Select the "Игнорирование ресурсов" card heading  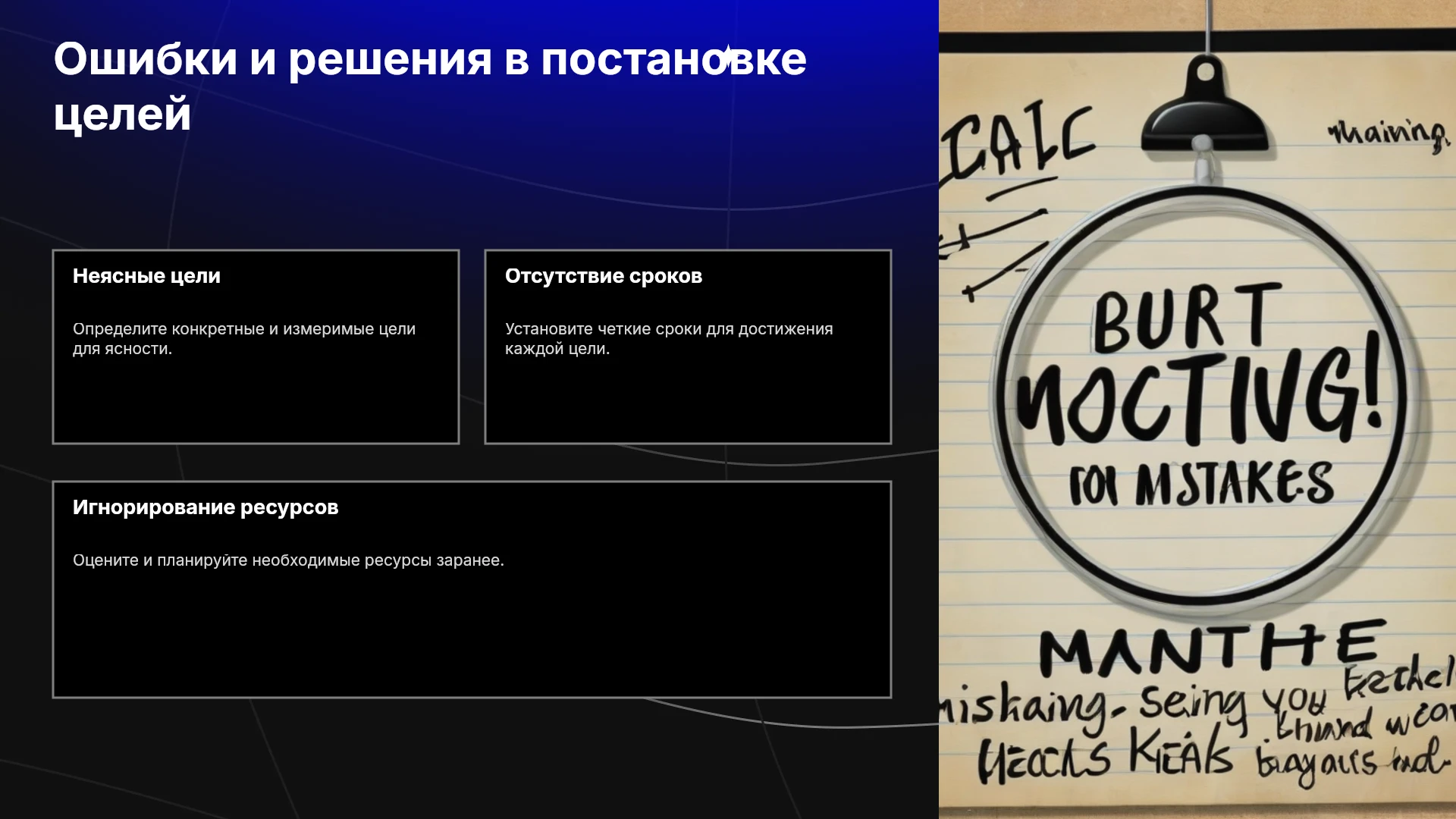tap(206, 507)
